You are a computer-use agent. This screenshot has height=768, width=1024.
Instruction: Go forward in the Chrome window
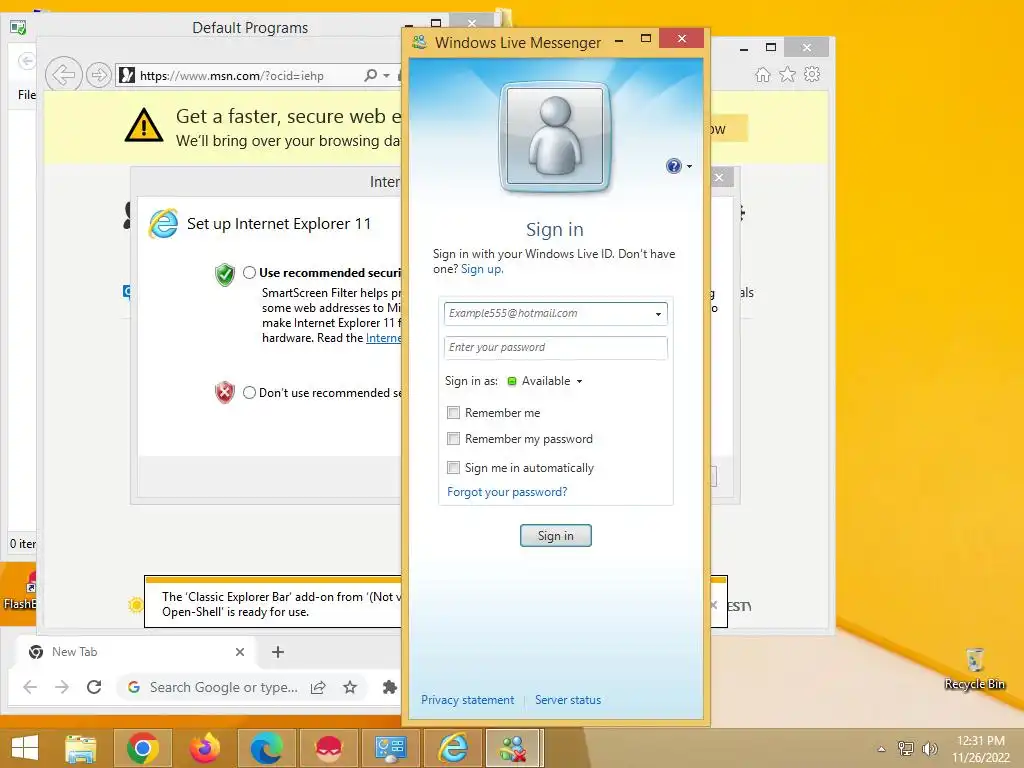(62, 687)
